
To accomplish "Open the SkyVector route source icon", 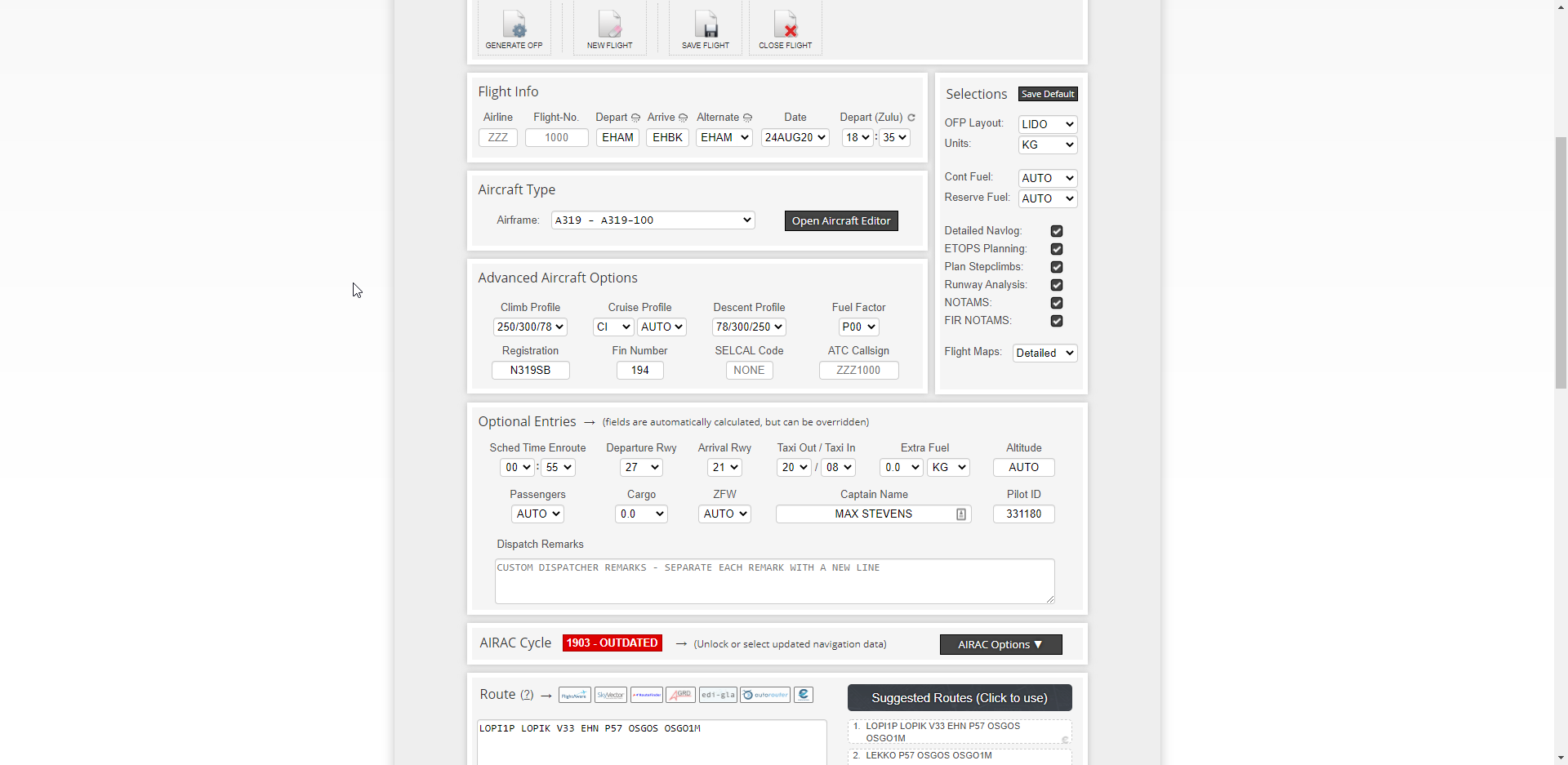I will (610, 695).
